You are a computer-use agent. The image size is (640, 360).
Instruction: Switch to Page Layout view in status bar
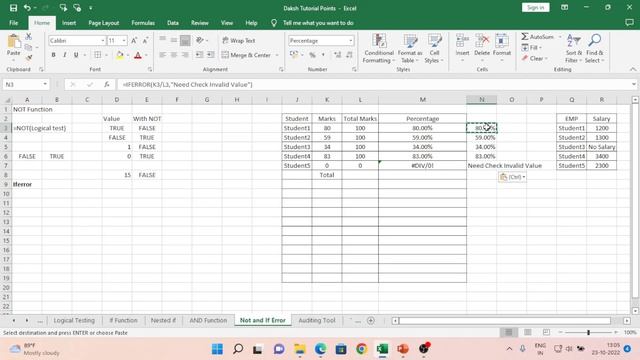(x=528, y=332)
